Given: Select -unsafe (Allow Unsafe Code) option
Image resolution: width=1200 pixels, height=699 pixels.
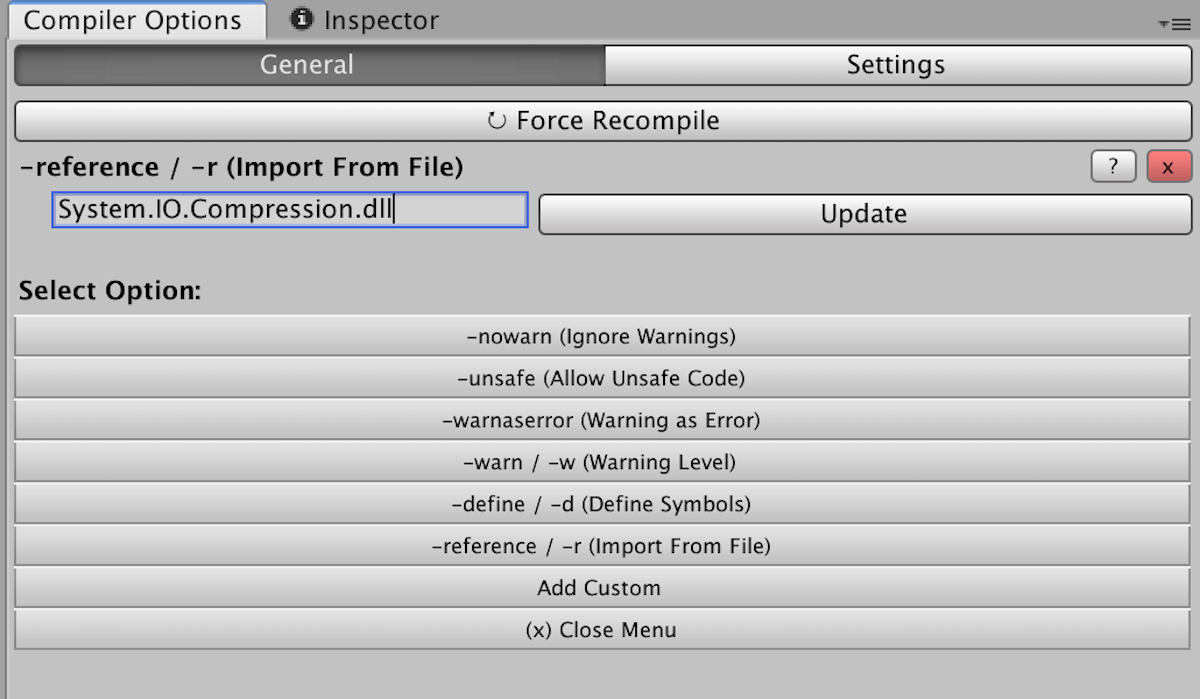Looking at the screenshot, I should tap(601, 379).
